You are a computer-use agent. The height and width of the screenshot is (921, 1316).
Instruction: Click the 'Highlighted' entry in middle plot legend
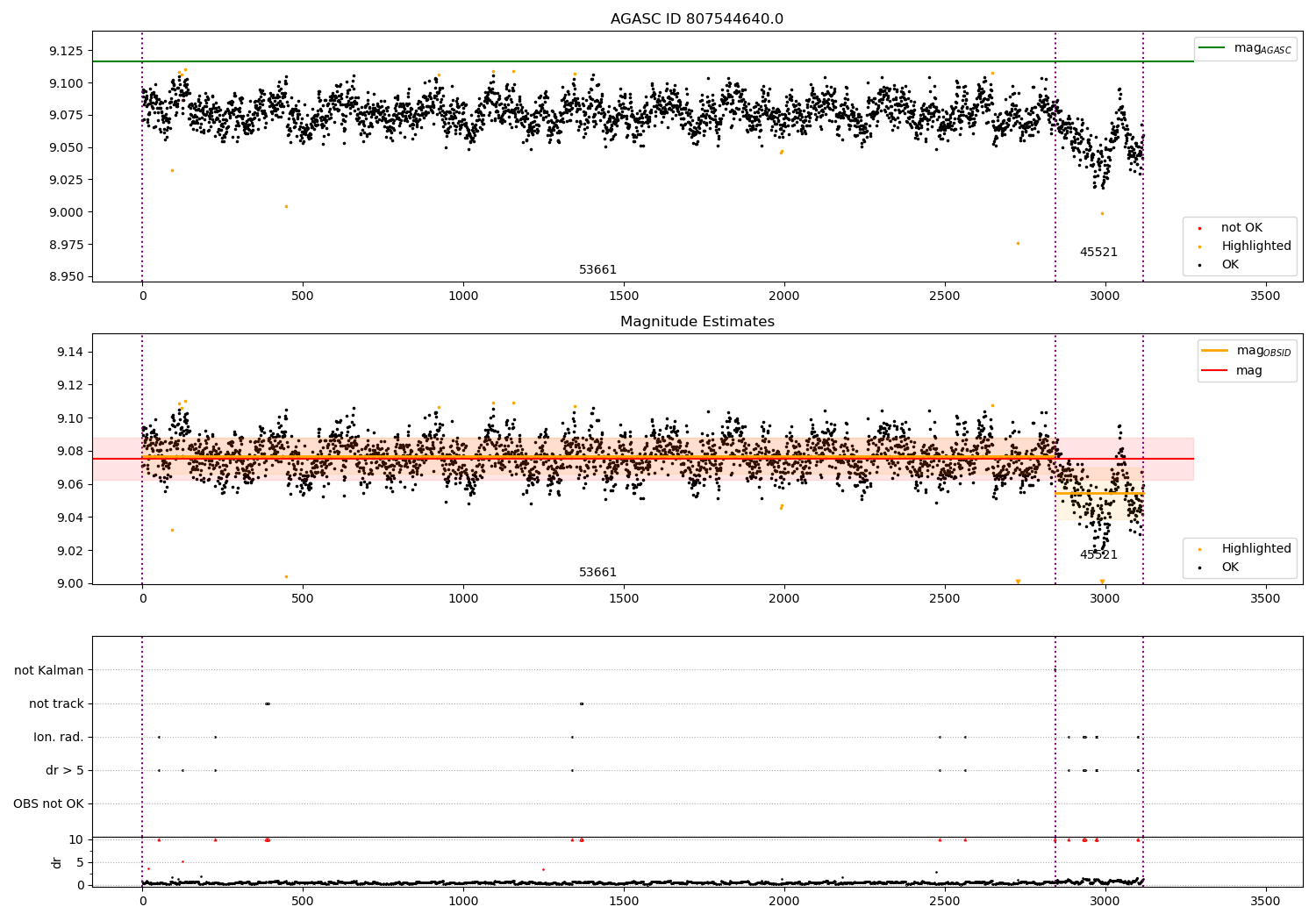pos(1239,549)
